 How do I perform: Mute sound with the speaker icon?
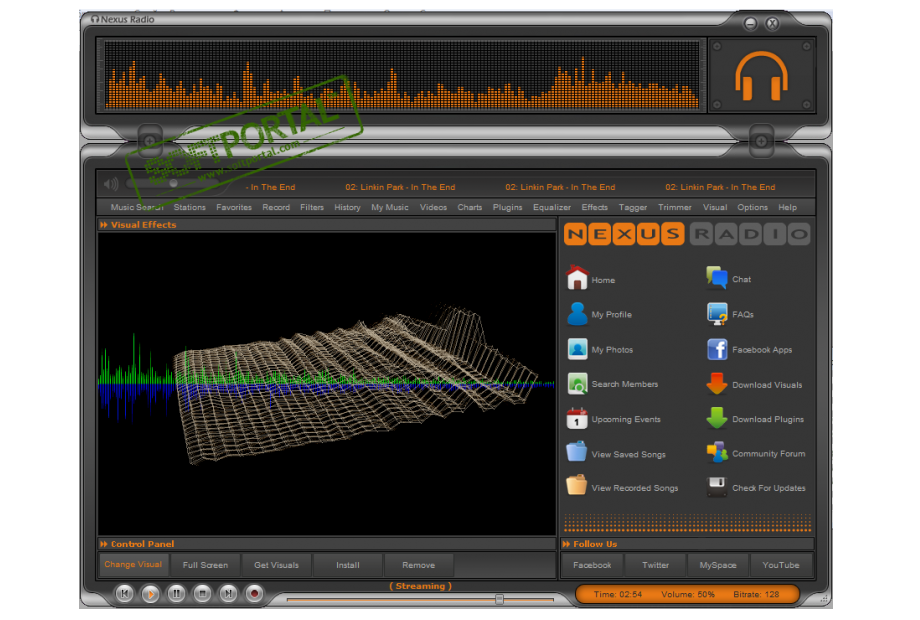pyautogui.click(x=111, y=184)
